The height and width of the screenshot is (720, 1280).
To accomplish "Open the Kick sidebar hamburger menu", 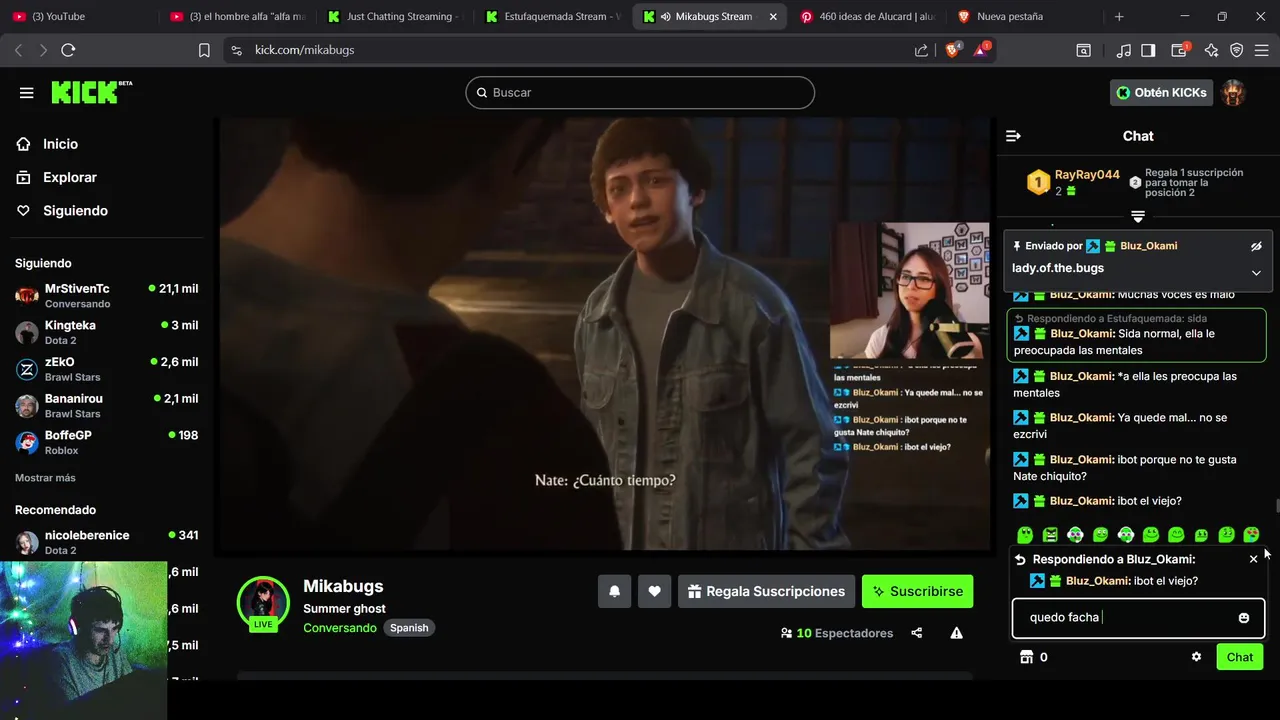I will [x=27, y=93].
